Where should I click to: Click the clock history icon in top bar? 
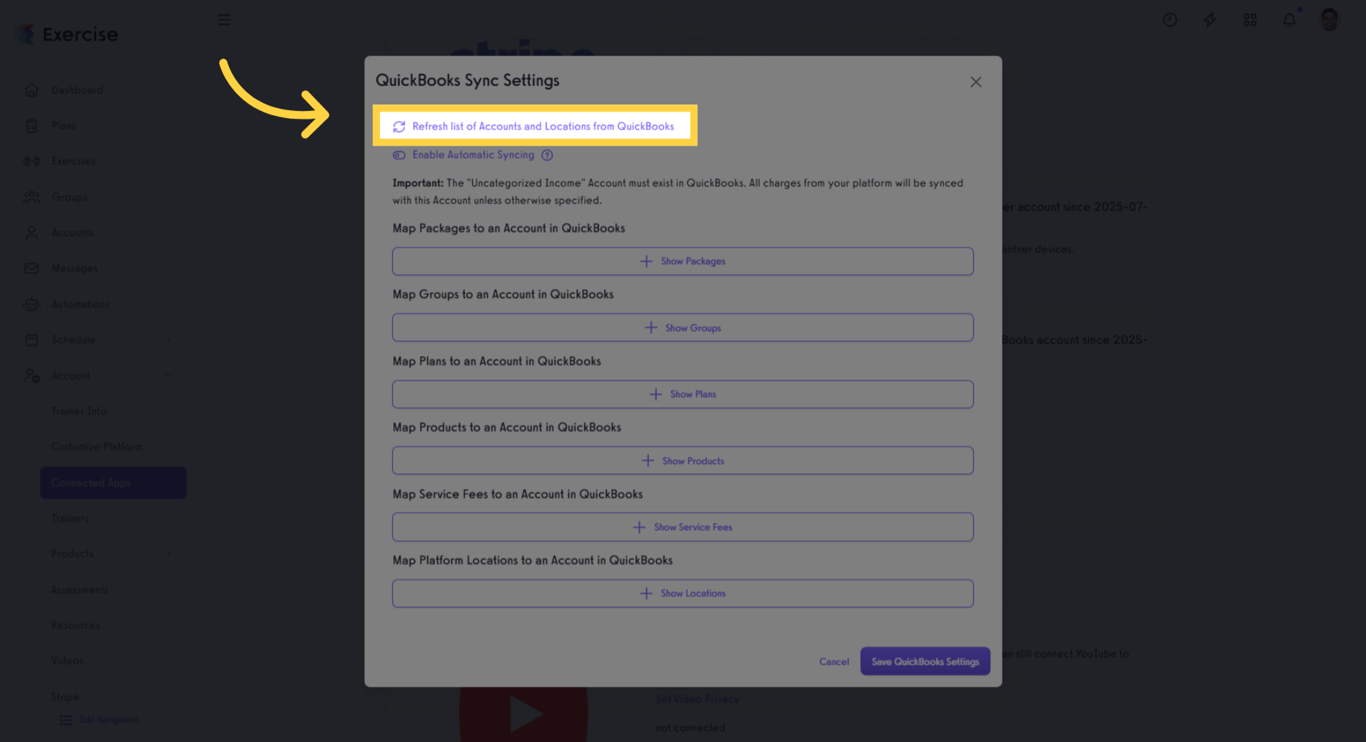[x=1169, y=19]
